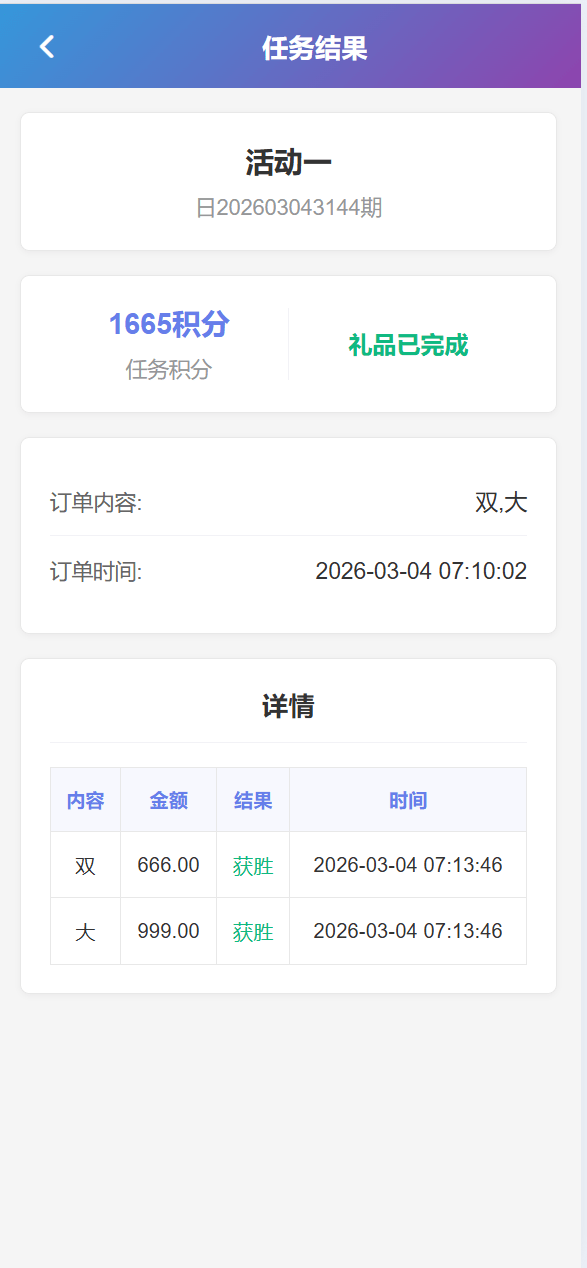
Task: Click the 内容 column header
Action: [x=85, y=800]
